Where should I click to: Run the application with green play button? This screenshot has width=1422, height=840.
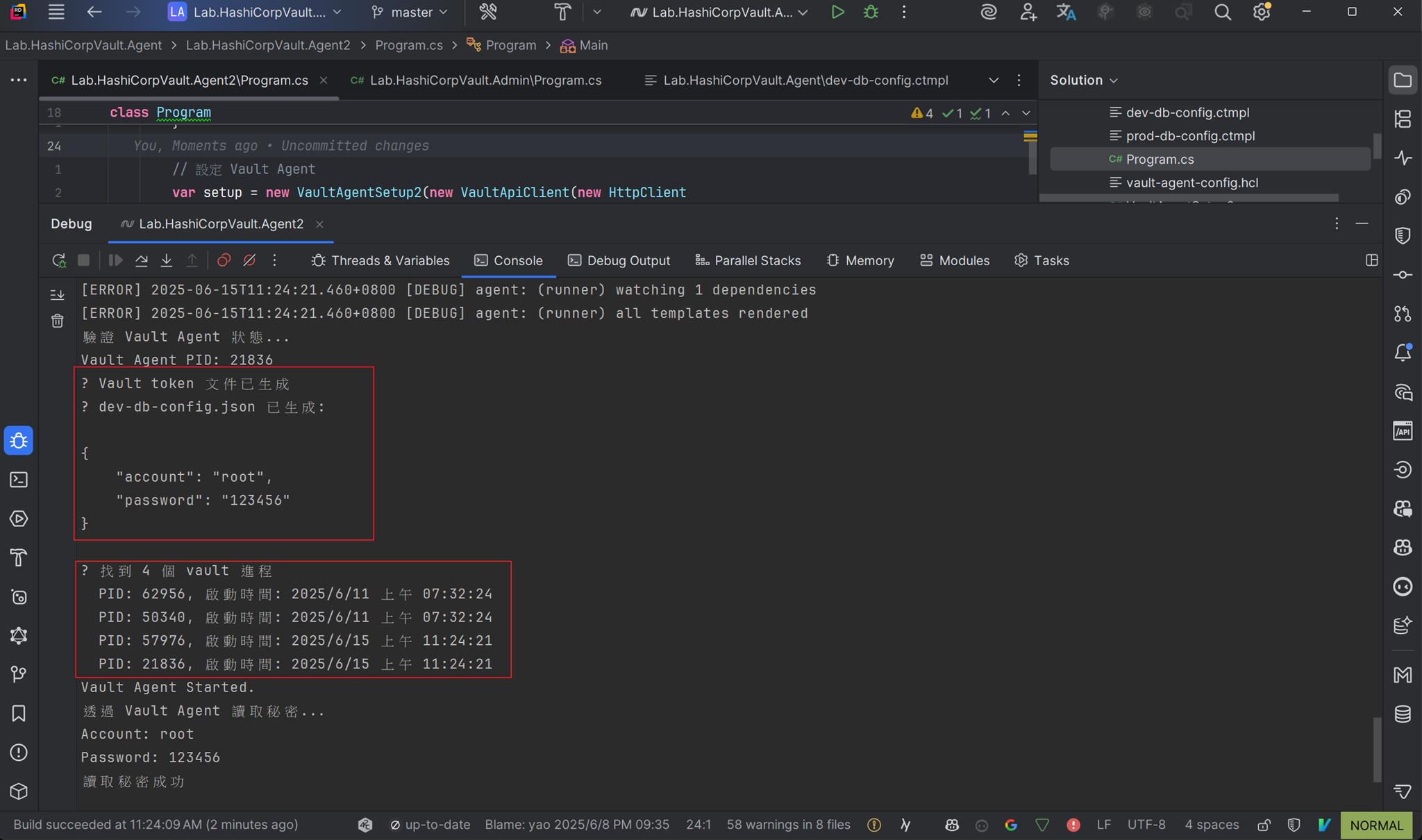837,12
